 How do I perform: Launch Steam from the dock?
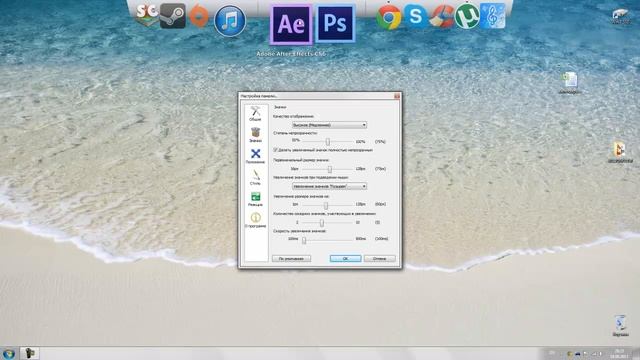pos(173,16)
